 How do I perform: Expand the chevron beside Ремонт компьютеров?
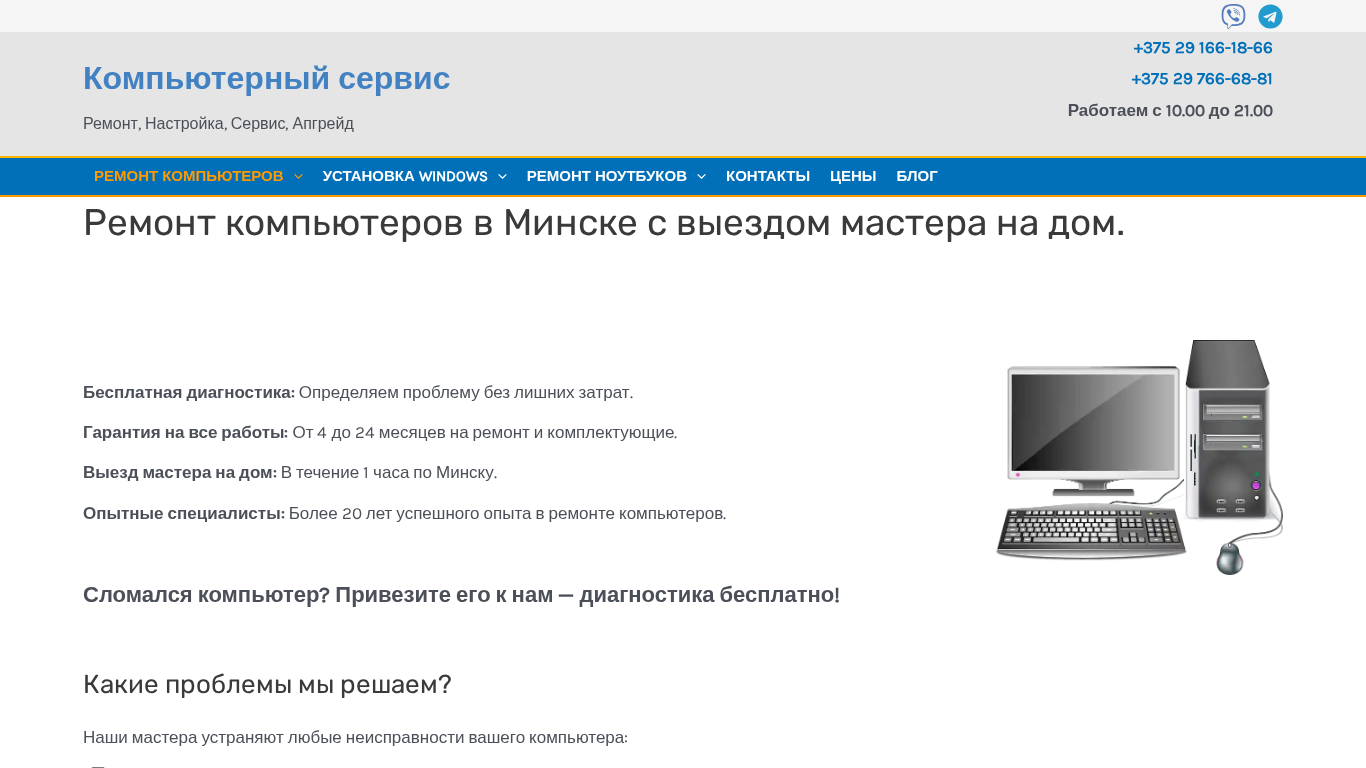tap(298, 177)
